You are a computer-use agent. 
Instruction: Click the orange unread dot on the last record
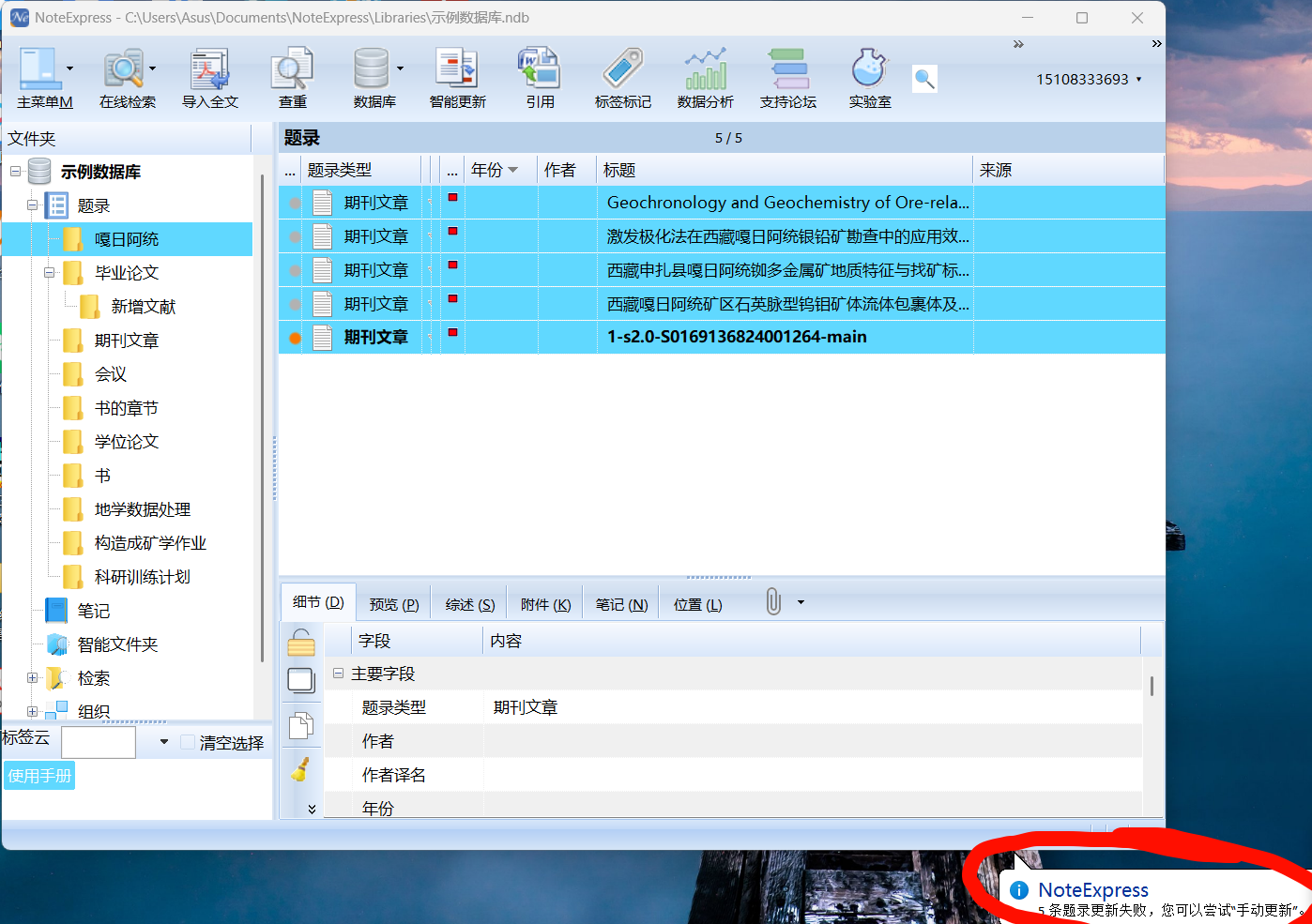coord(295,338)
